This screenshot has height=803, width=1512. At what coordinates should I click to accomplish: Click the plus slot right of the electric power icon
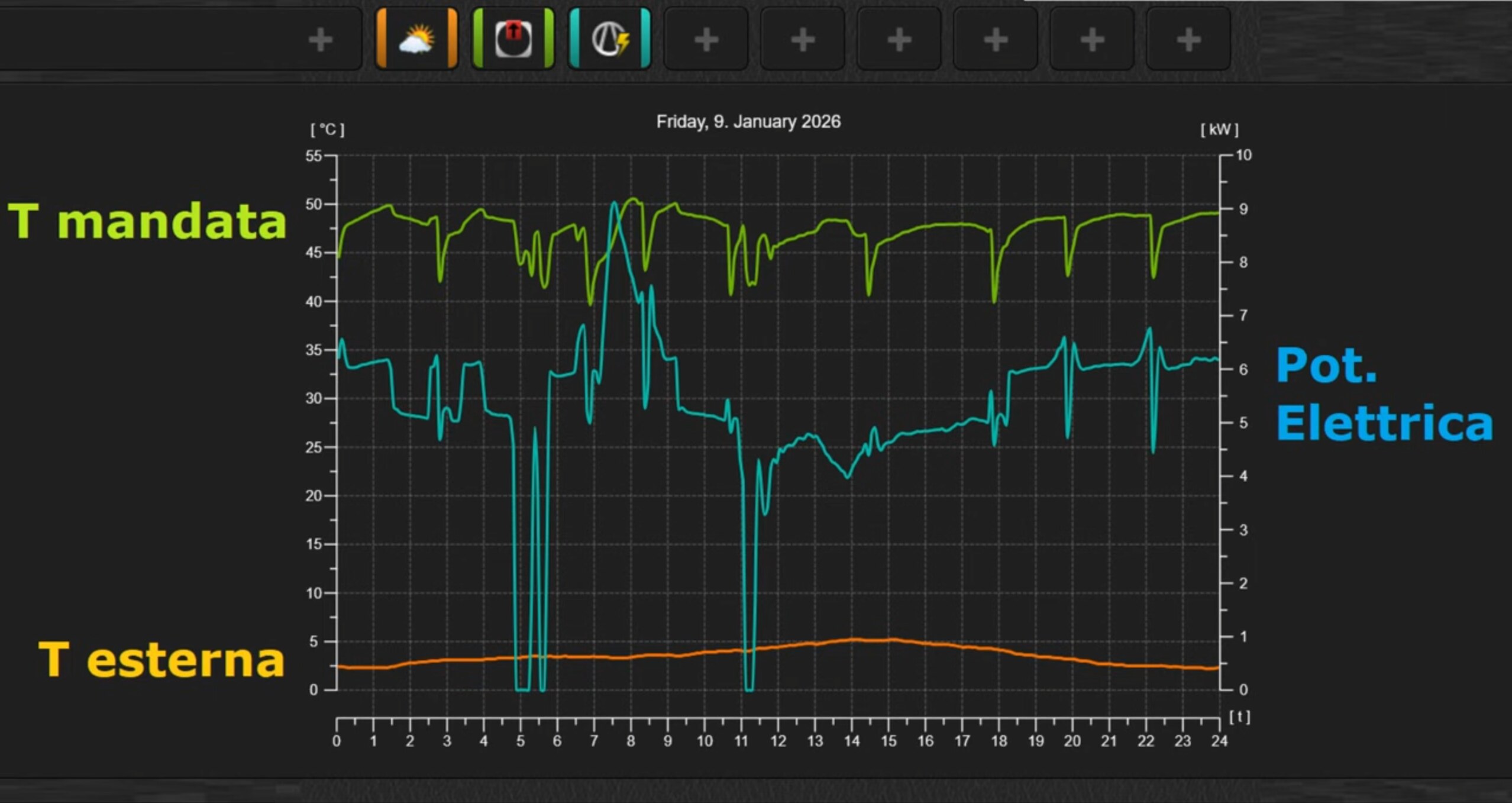[x=706, y=40]
